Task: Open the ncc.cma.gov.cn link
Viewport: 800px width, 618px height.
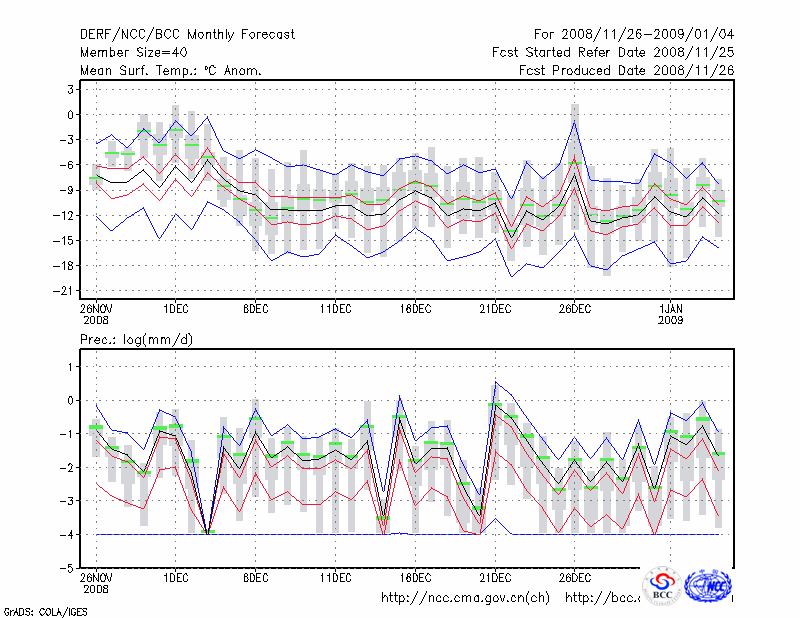Action: coord(466,598)
